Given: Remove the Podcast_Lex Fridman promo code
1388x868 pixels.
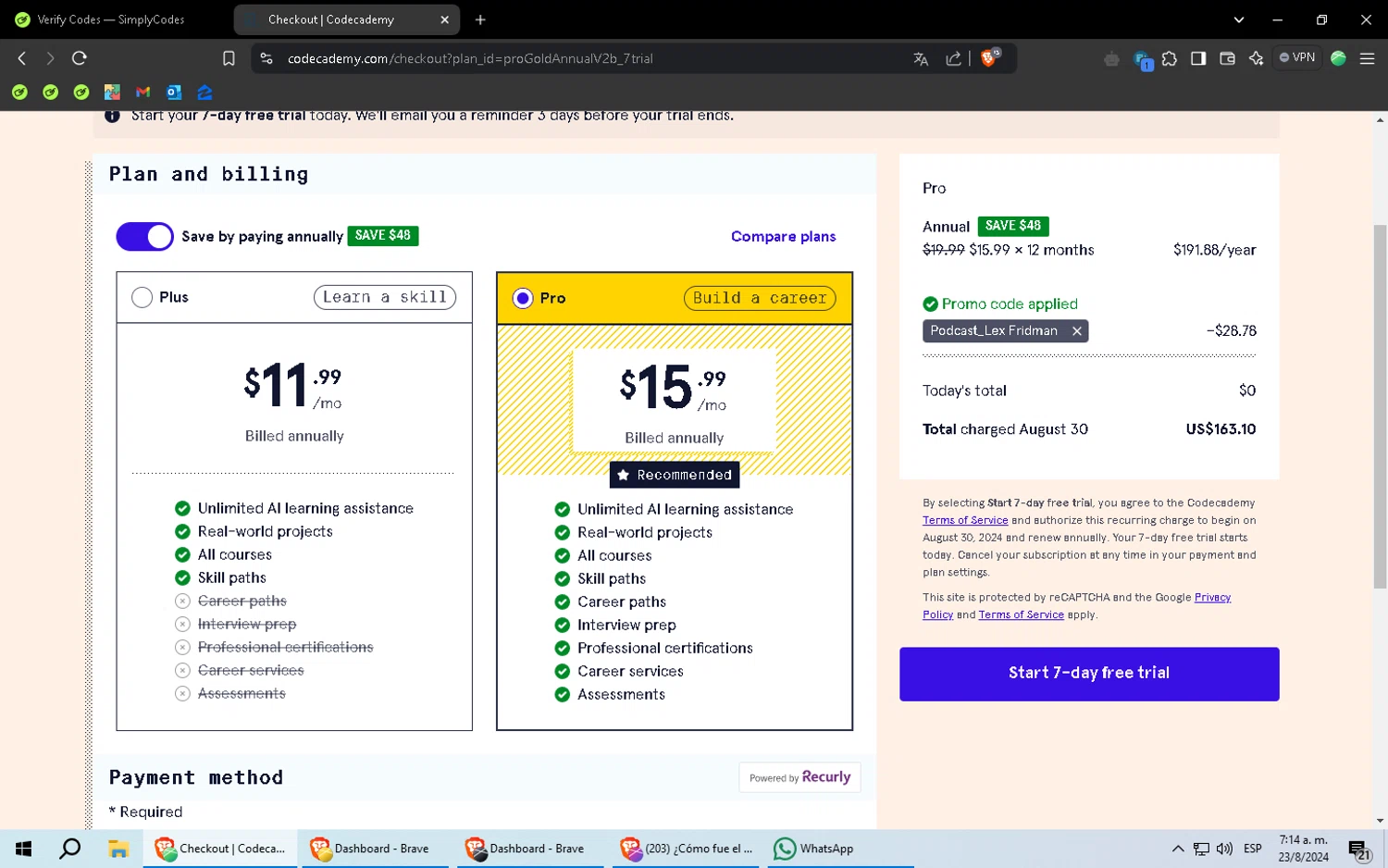Looking at the screenshot, I should click(x=1076, y=331).
